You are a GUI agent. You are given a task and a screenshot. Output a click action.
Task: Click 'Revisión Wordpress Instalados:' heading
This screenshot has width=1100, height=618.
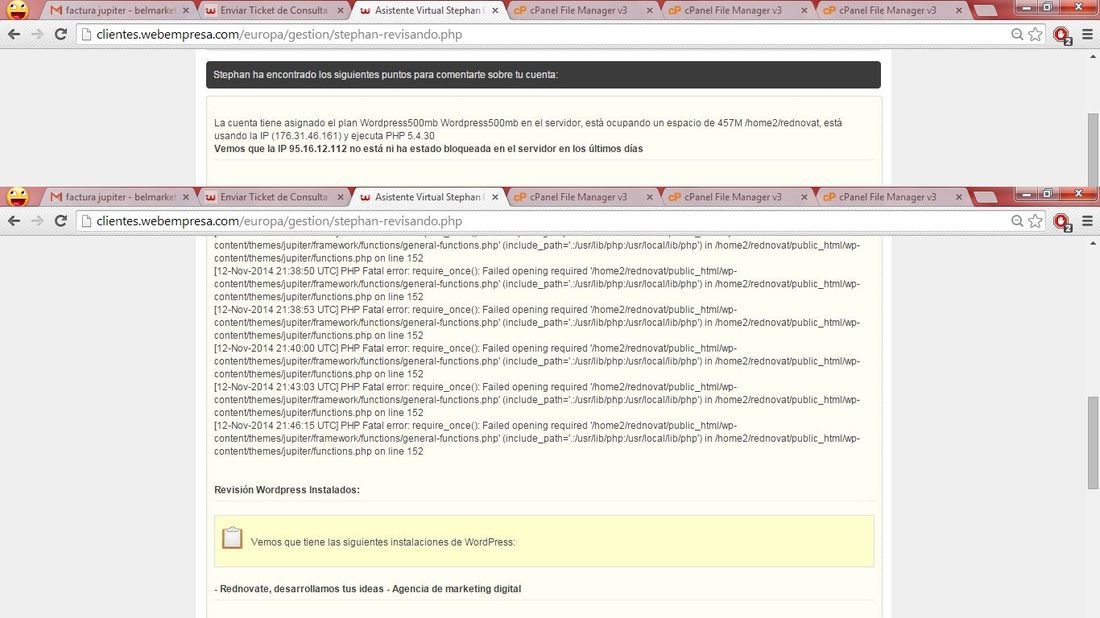[x=286, y=490]
